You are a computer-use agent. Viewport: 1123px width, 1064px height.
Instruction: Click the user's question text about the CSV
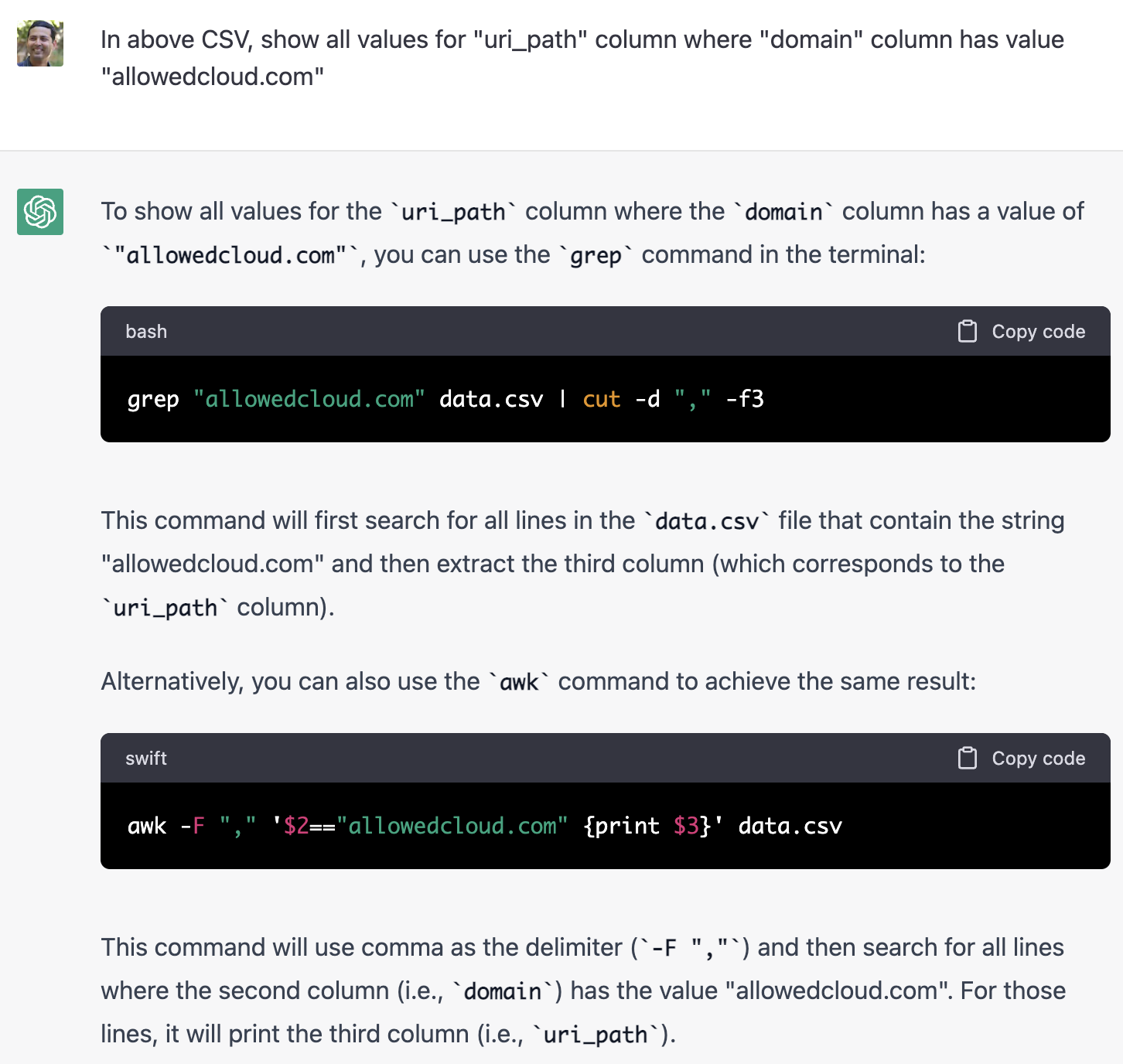point(582,58)
